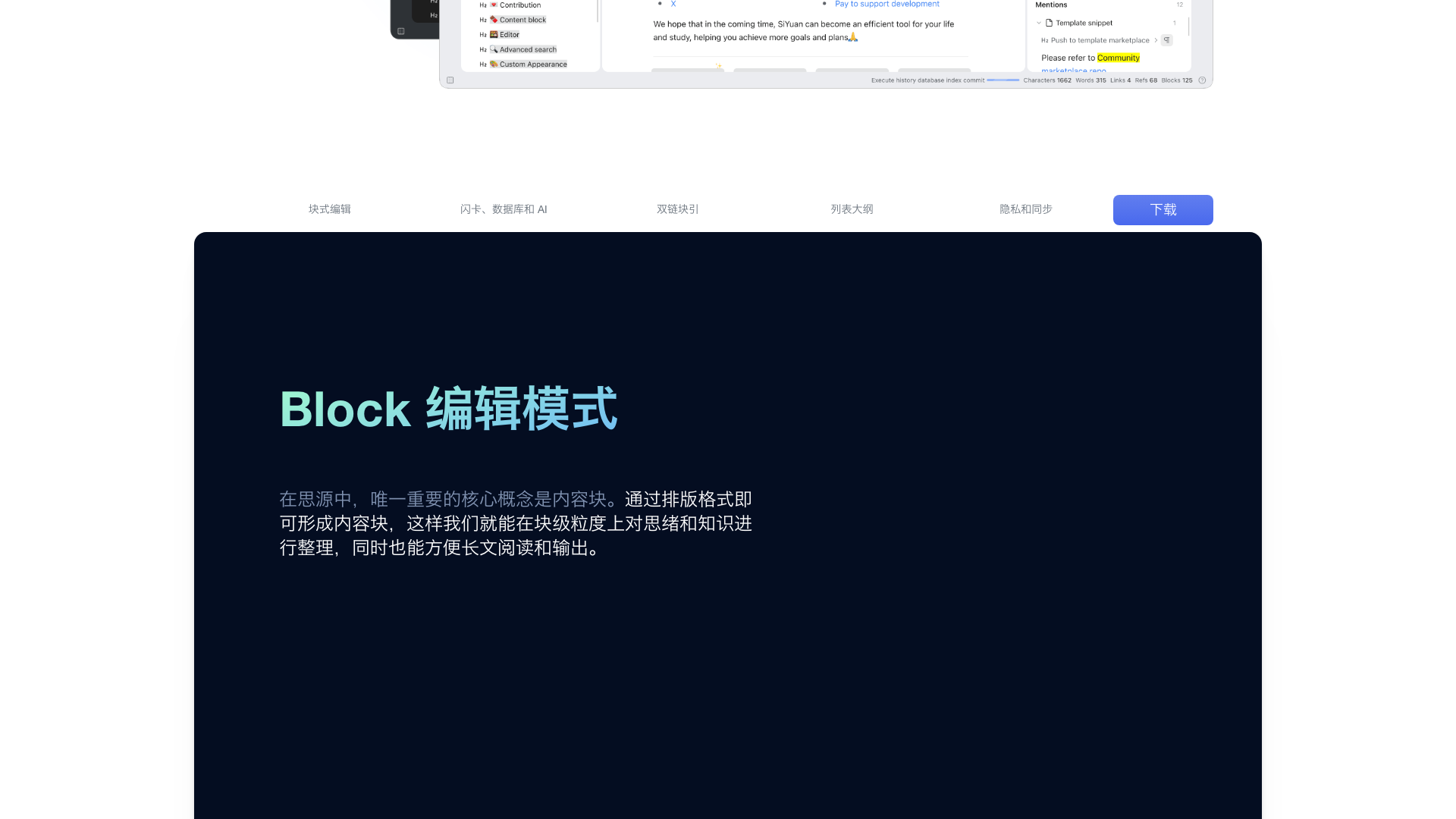Click the Characters 1662 status entry
Image resolution: width=1456 pixels, height=819 pixels.
(1047, 80)
